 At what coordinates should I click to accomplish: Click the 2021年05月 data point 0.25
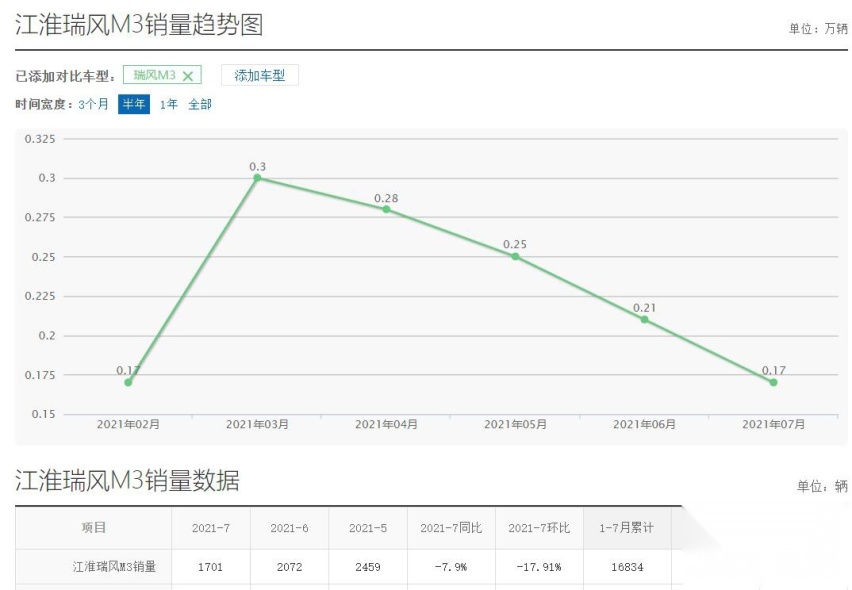(x=515, y=256)
